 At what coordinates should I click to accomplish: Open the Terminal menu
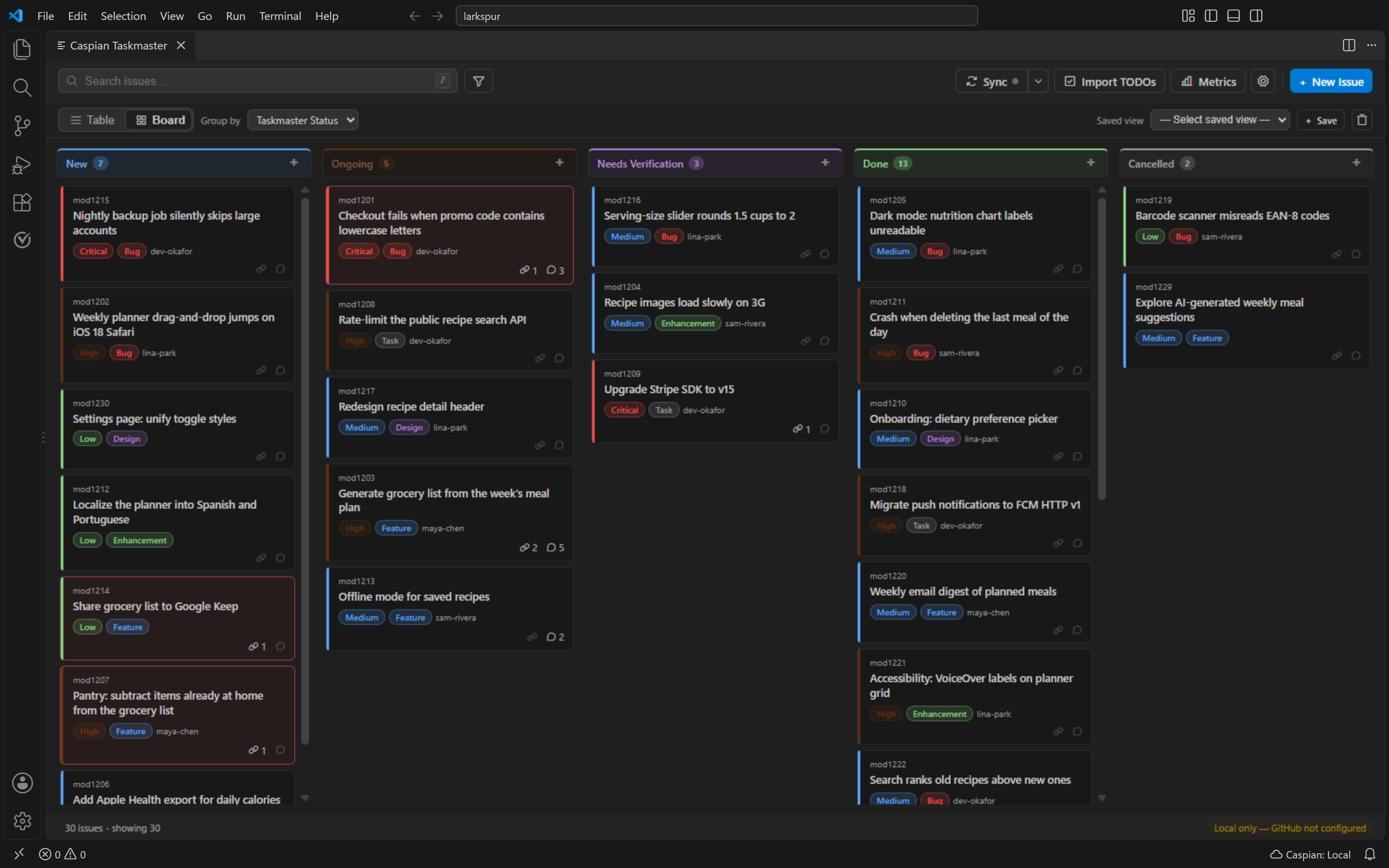point(280,16)
